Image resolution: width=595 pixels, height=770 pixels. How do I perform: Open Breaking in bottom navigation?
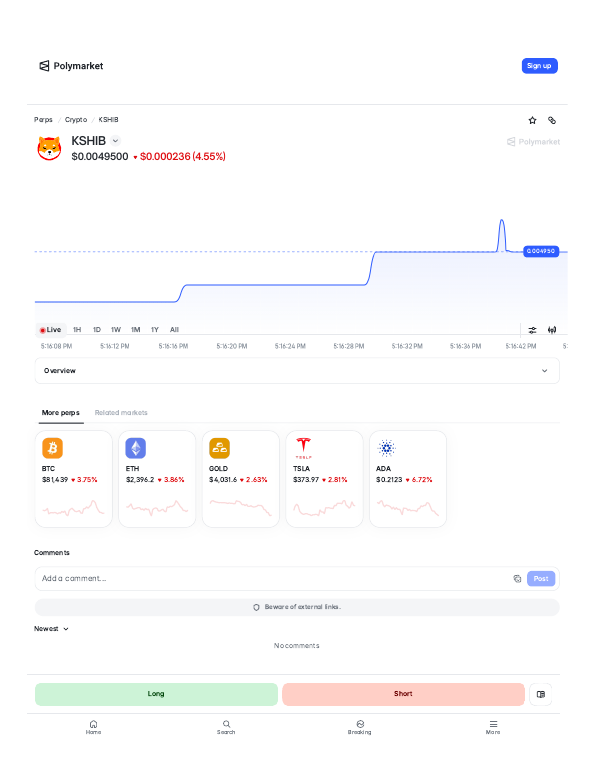tap(360, 727)
